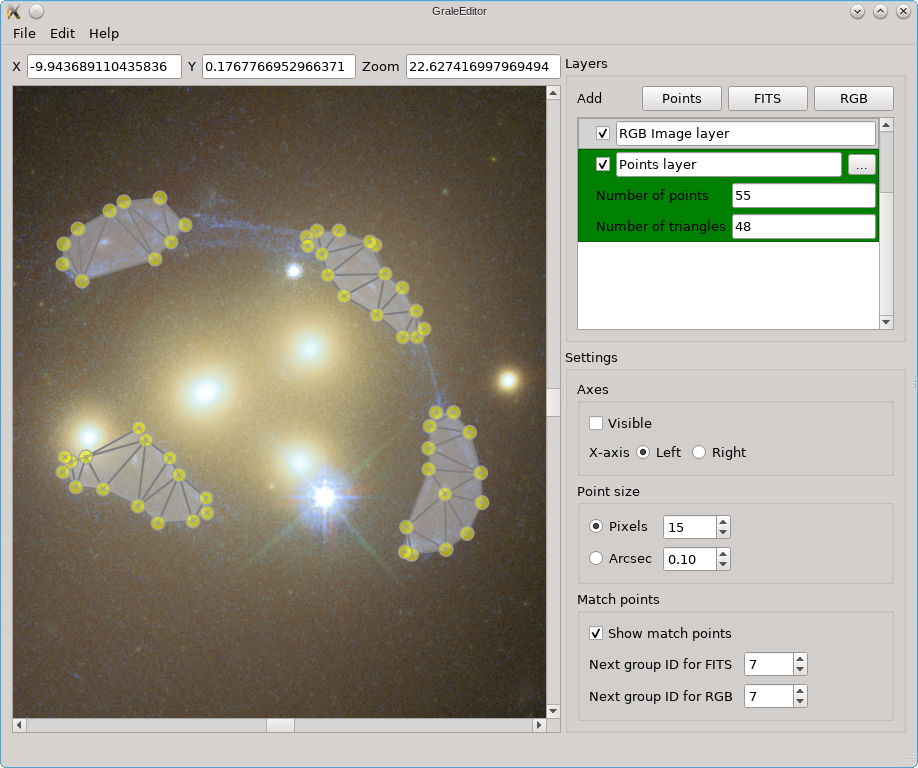Decrease Pixels point size with down arrow
The width and height of the screenshot is (918, 768).
[723, 532]
